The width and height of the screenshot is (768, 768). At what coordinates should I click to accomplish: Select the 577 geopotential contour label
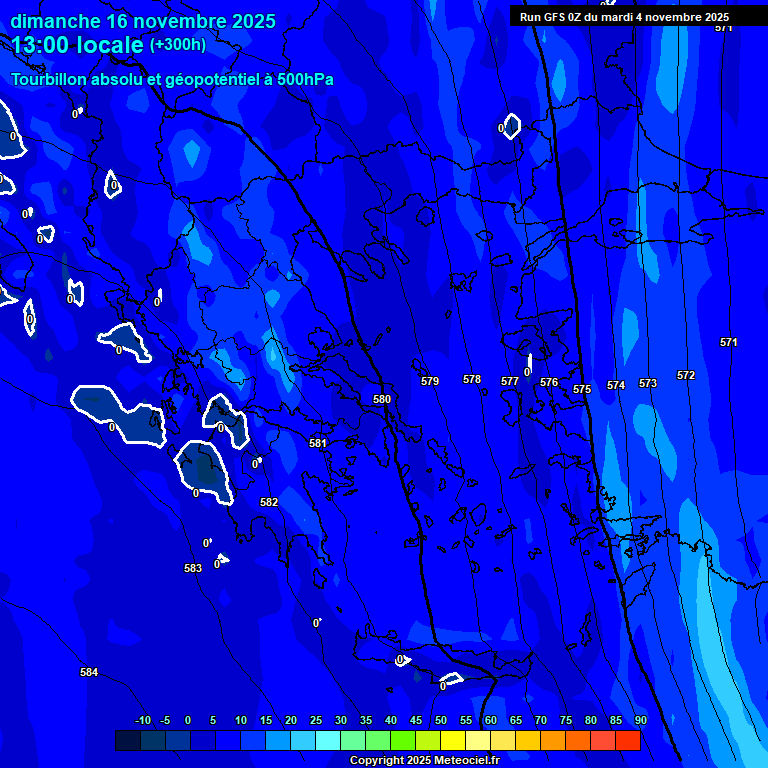point(510,381)
